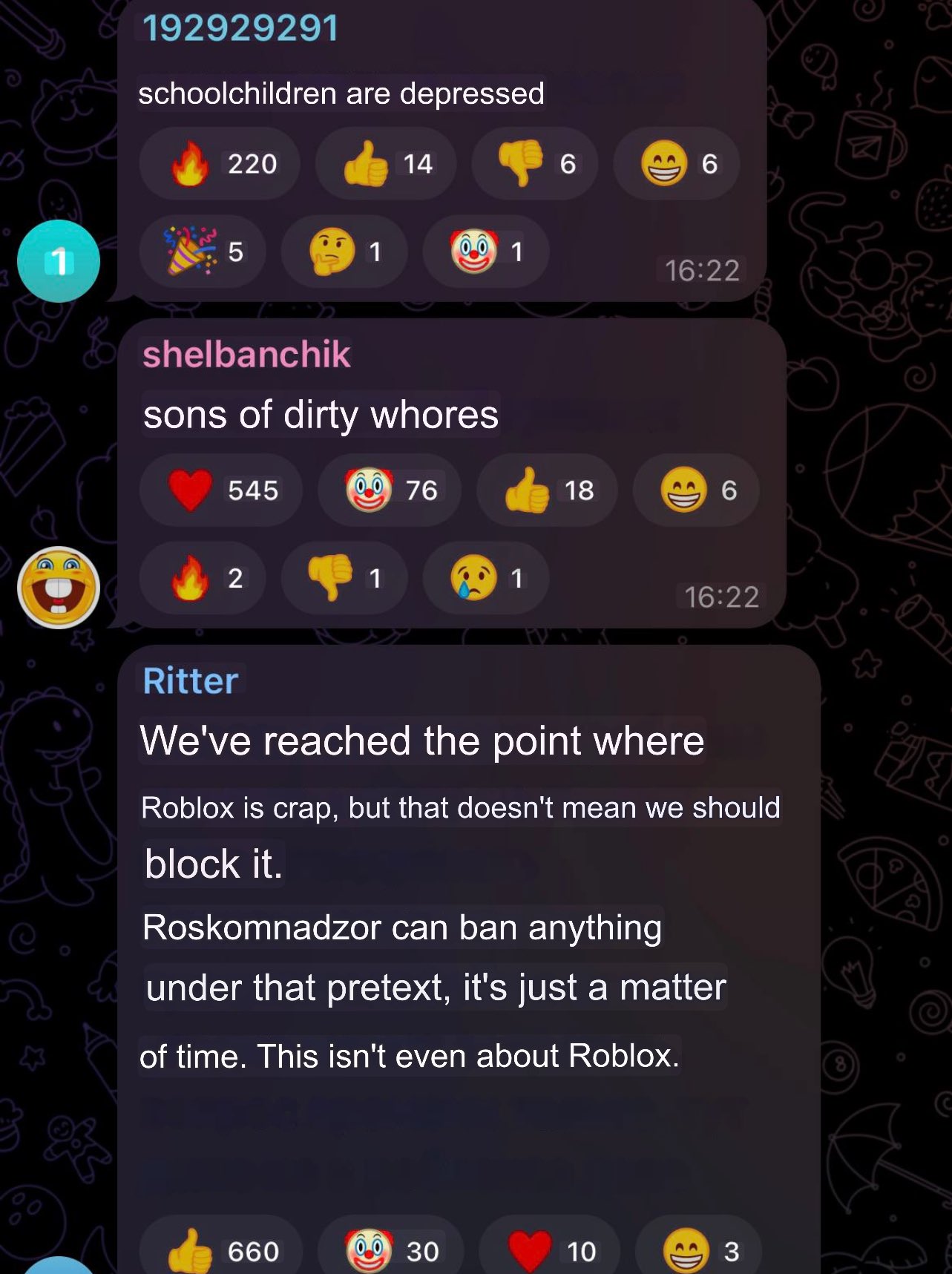Image resolution: width=952 pixels, height=1274 pixels.
Task: Tap the thumbs-down reaction with 6 on the first message
Action: click(x=535, y=163)
